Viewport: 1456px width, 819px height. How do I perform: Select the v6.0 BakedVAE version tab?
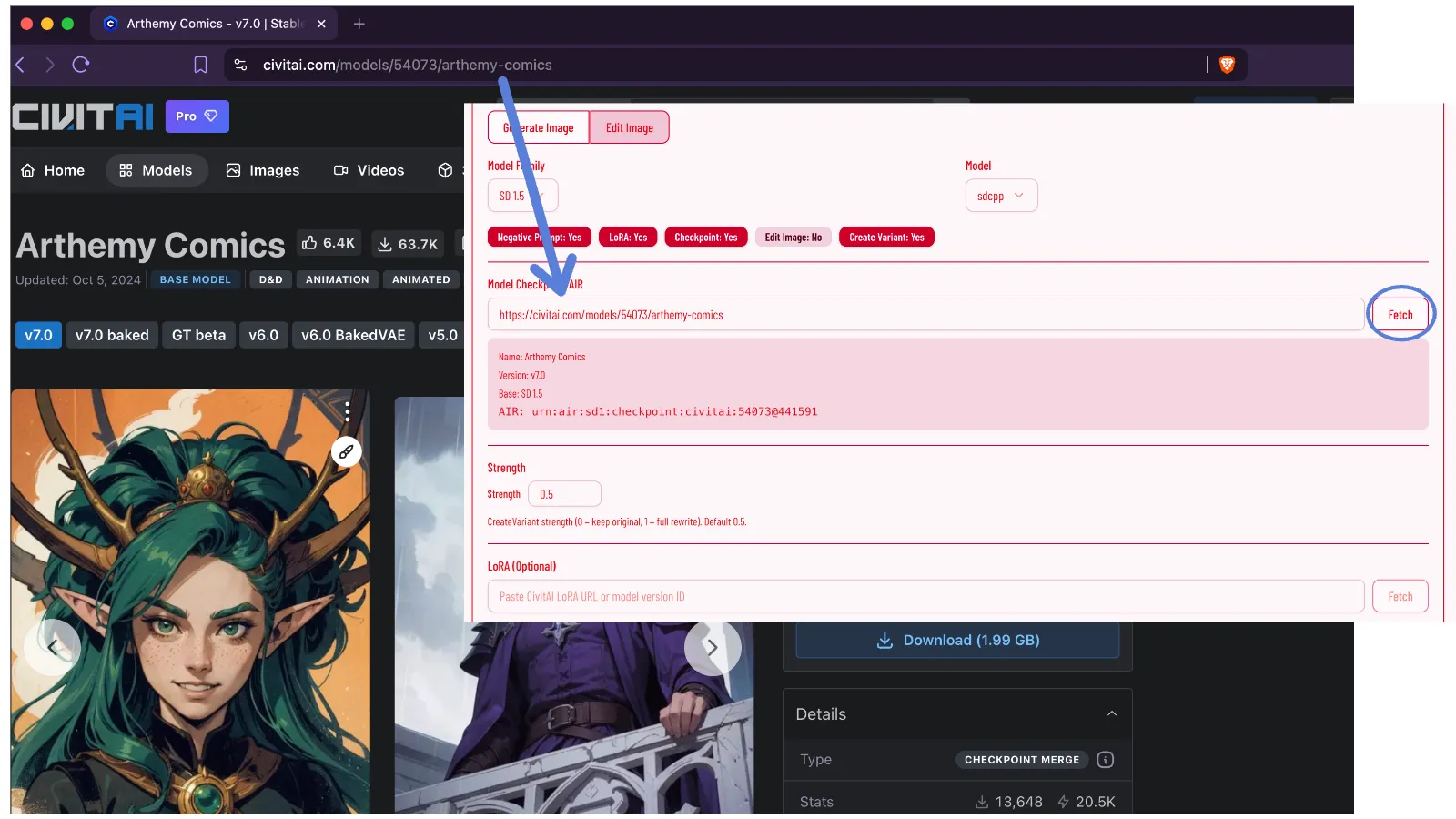pos(353,335)
